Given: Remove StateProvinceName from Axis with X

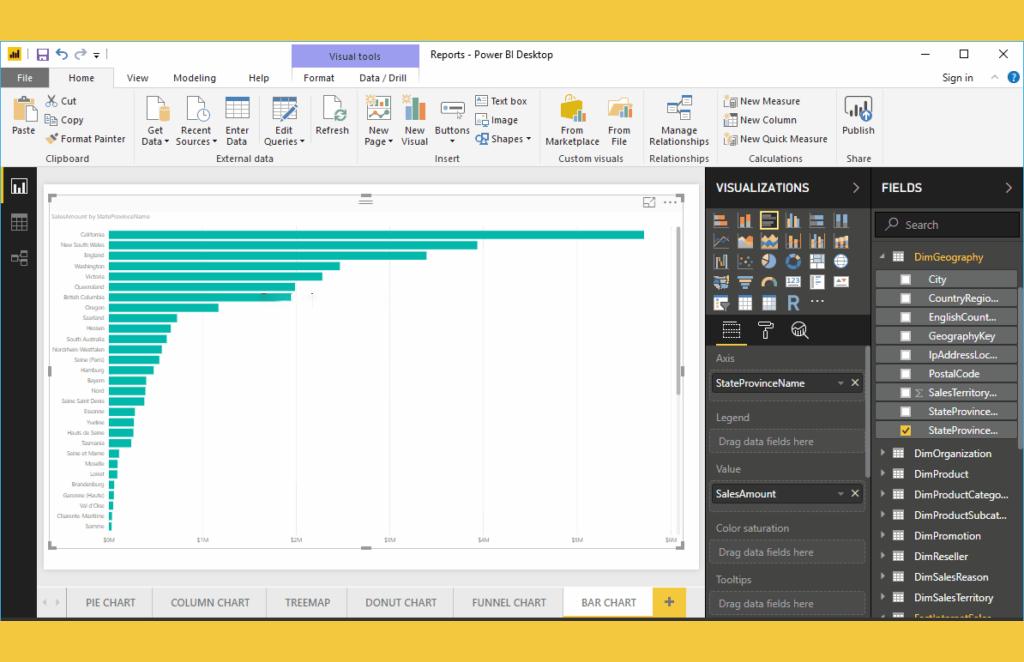Looking at the screenshot, I should 855,383.
